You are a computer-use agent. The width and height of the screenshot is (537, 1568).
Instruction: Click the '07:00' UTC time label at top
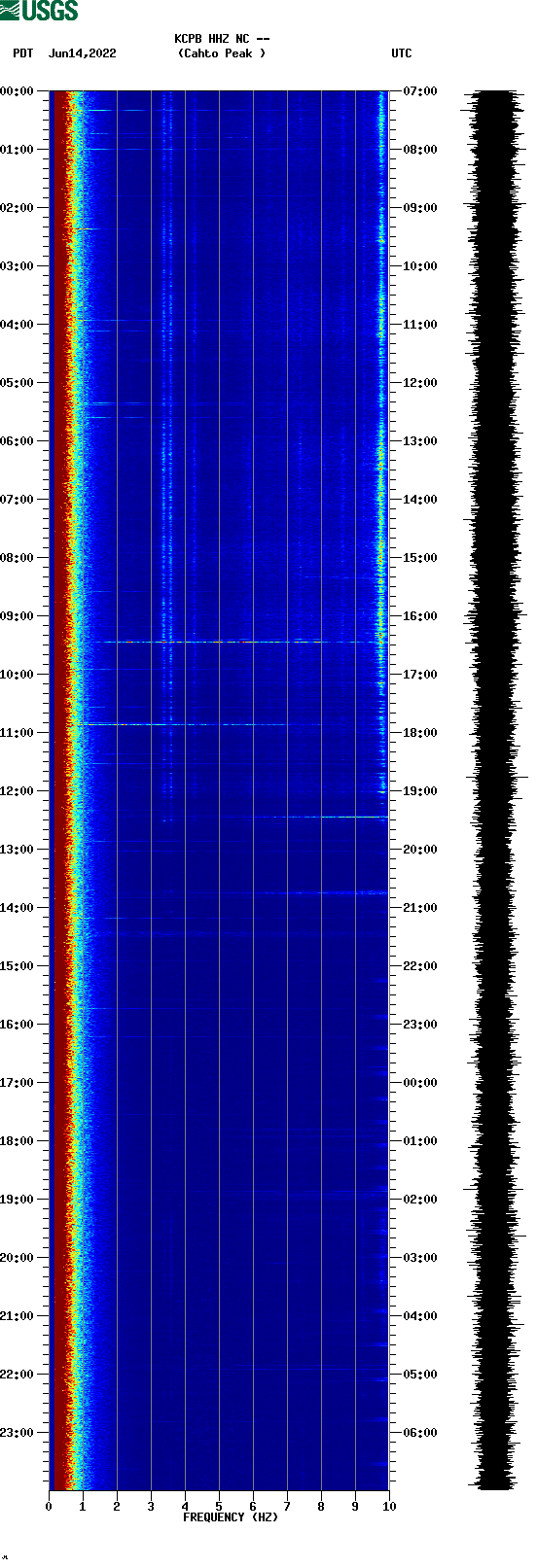coord(420,91)
